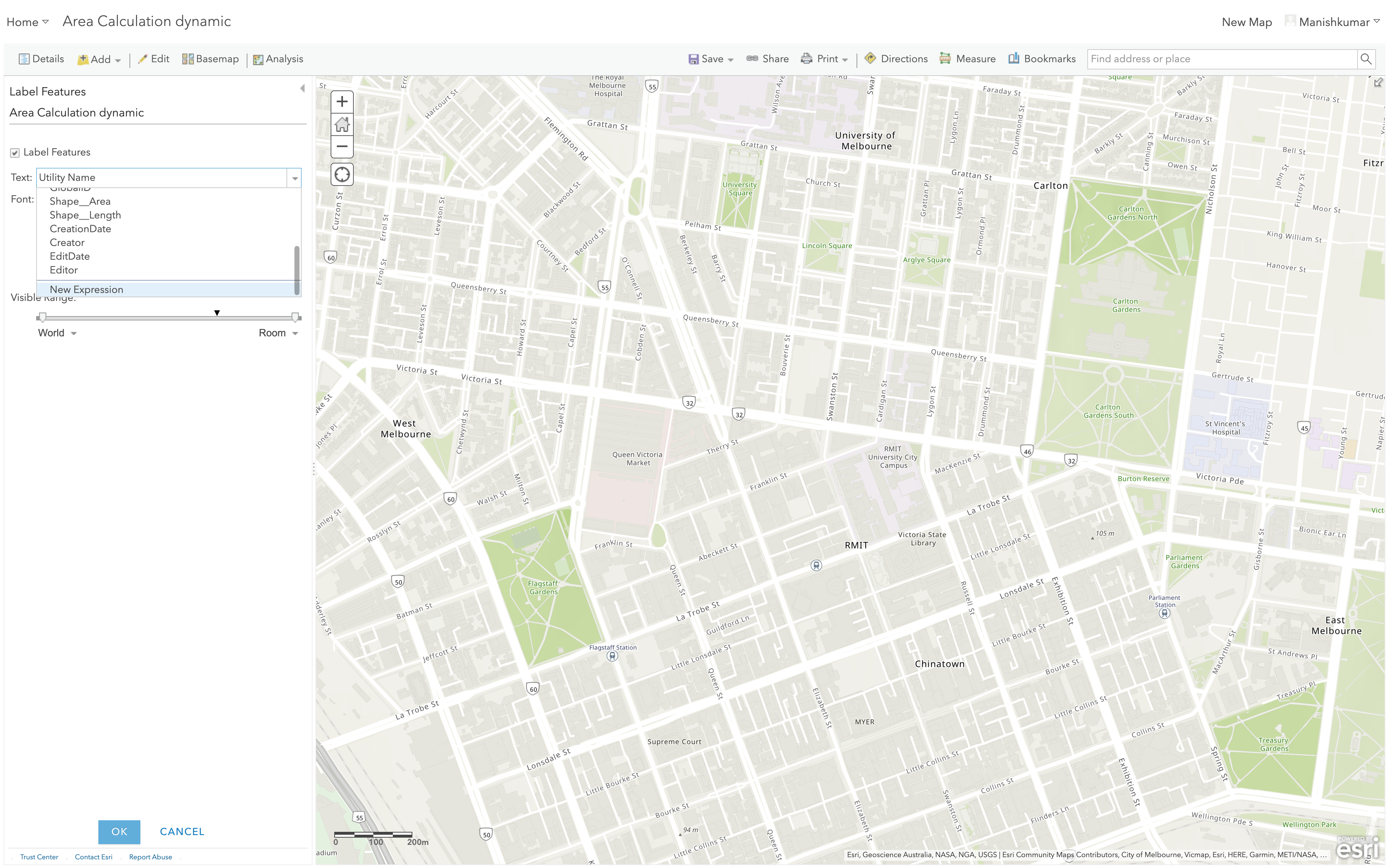Open Report Abuse link
This screenshot has height=868, width=1389.
coord(150,856)
